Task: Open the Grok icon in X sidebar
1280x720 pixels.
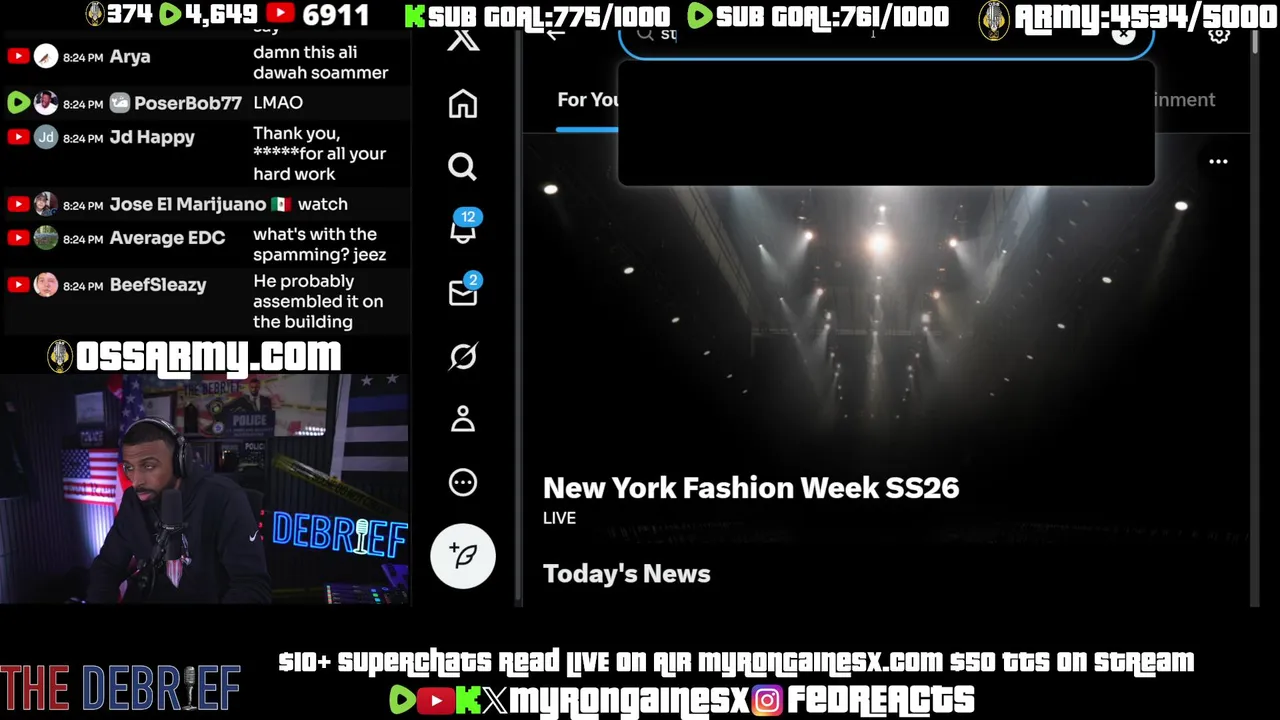Action: pos(462,356)
